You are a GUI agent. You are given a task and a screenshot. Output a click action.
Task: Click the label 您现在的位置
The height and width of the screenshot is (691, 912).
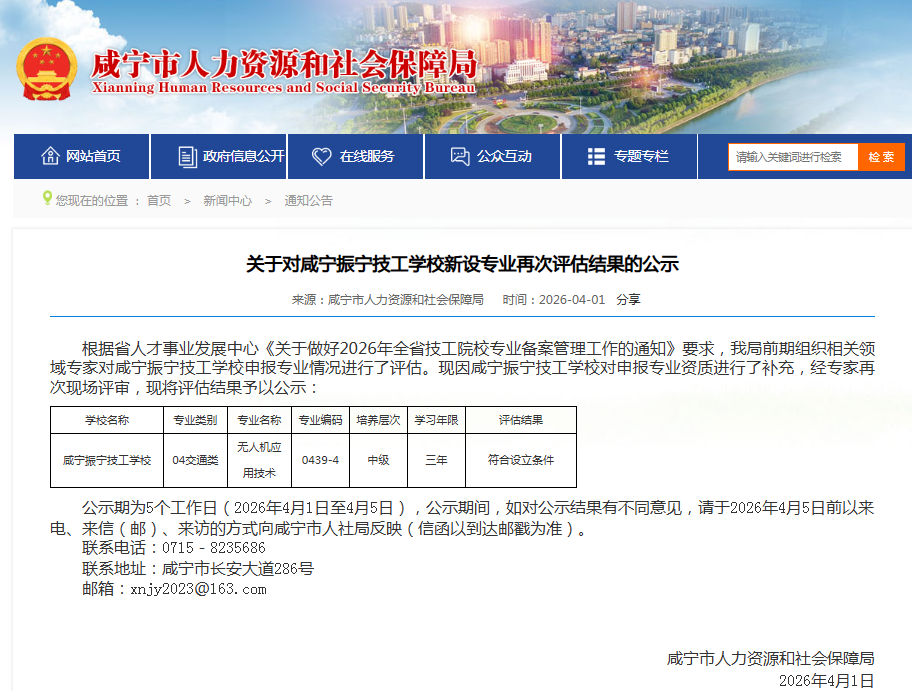point(92,201)
